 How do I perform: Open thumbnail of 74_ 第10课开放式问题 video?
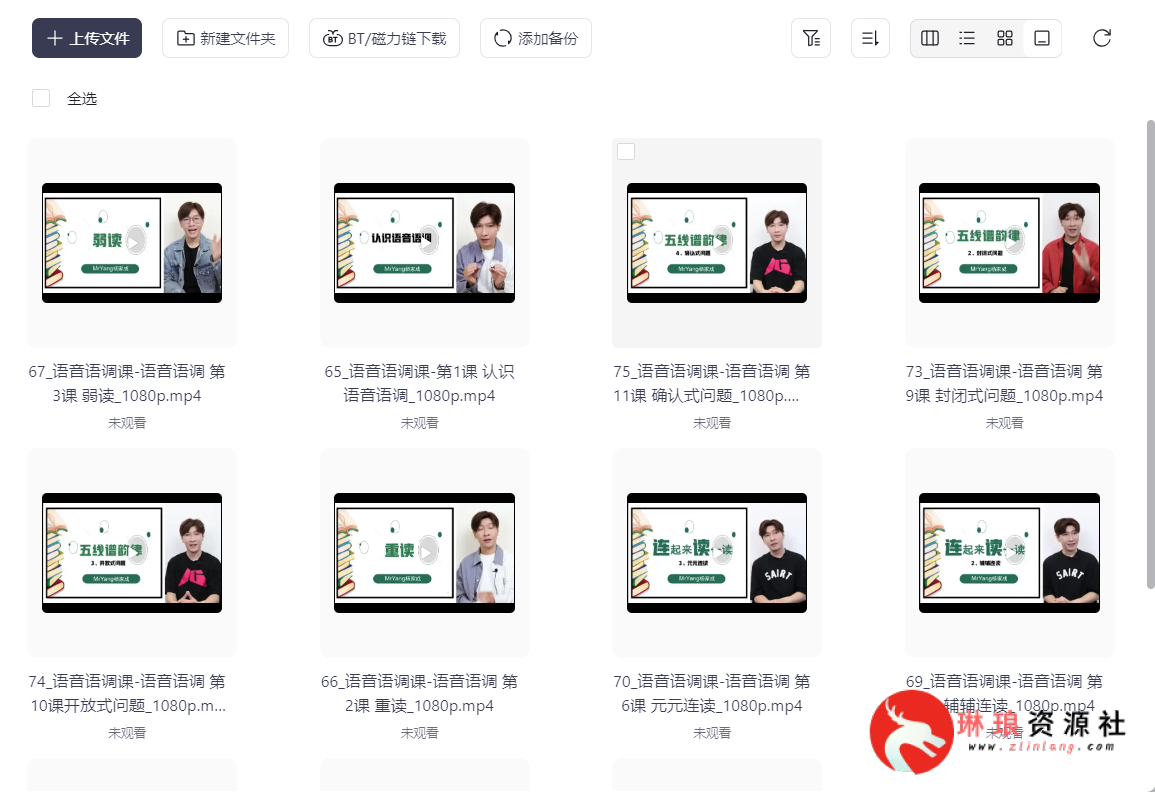coord(132,553)
